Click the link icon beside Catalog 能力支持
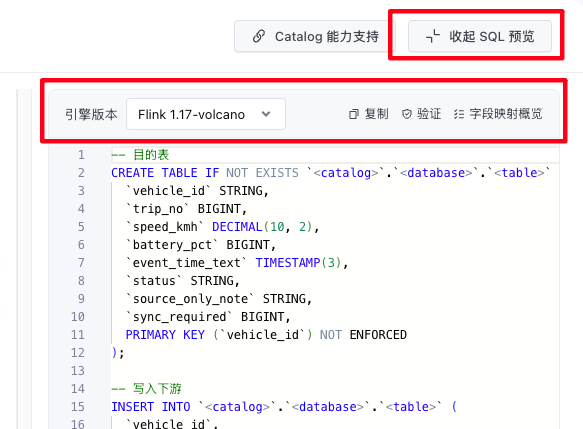 point(259,36)
